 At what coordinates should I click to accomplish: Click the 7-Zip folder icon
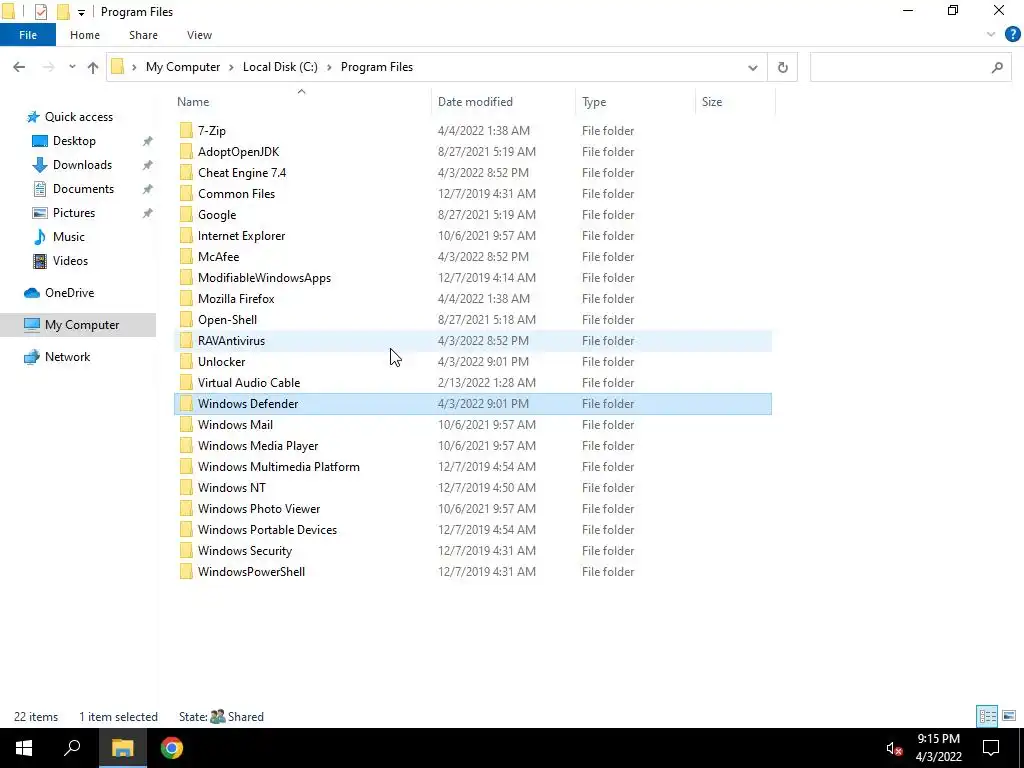(x=186, y=131)
